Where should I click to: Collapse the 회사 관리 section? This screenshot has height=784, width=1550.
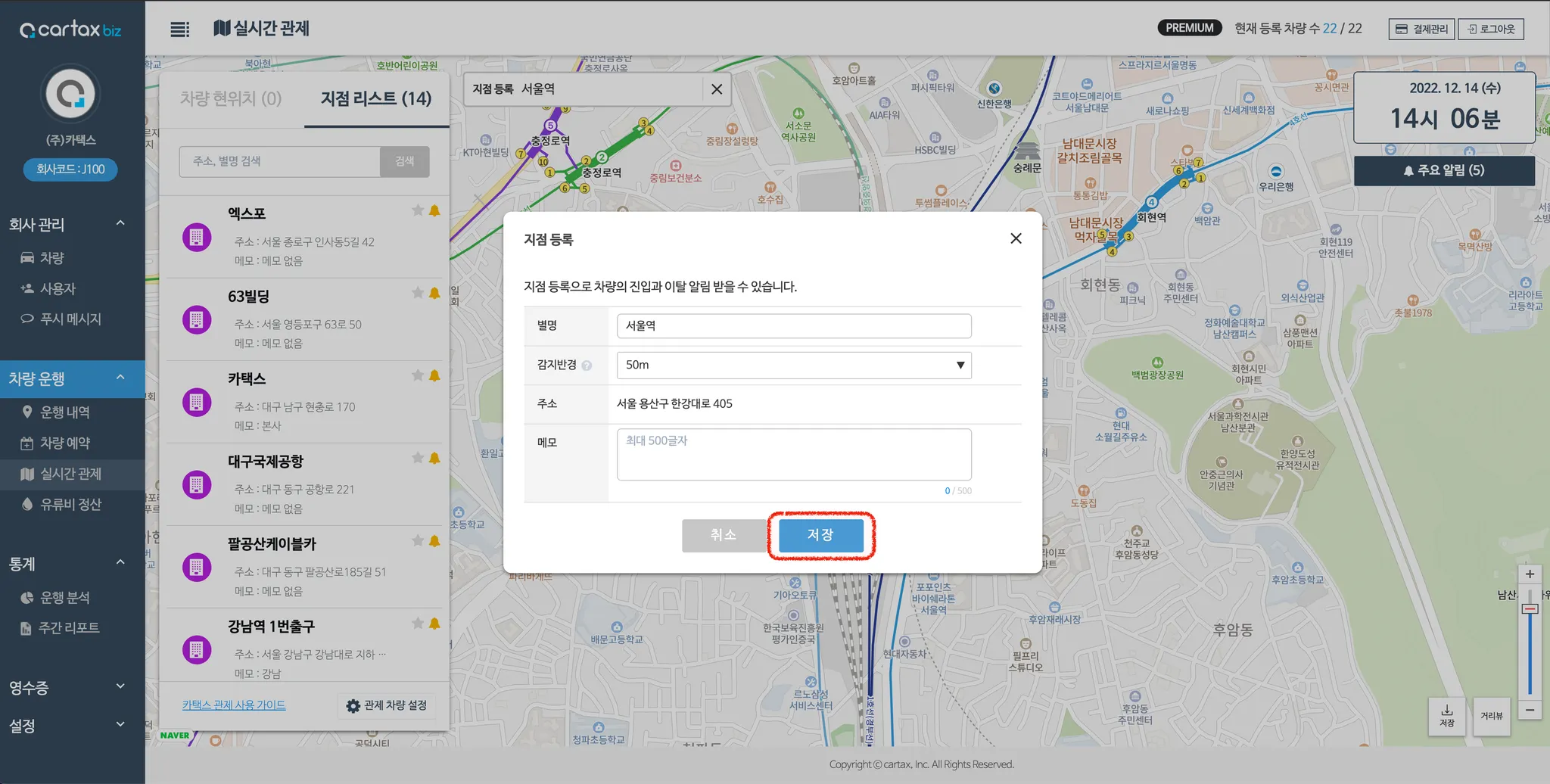(120, 223)
